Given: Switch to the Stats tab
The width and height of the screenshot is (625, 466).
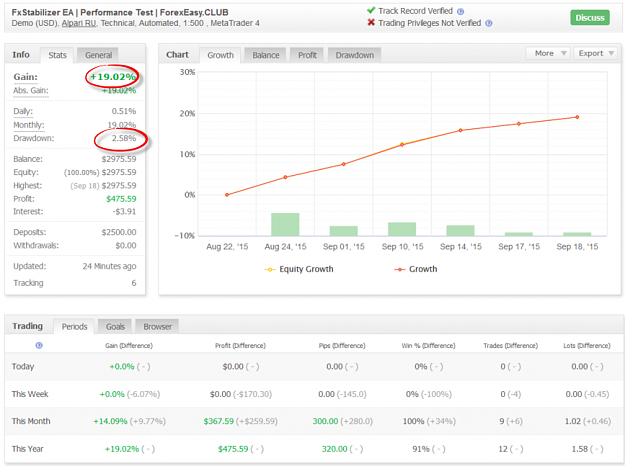Looking at the screenshot, I should pos(57,55).
